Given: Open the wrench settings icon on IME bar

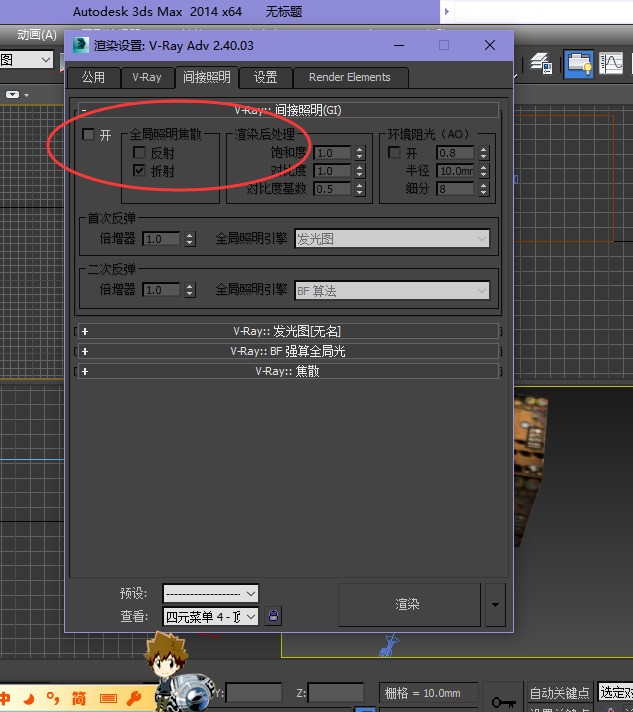Looking at the screenshot, I should click(134, 698).
